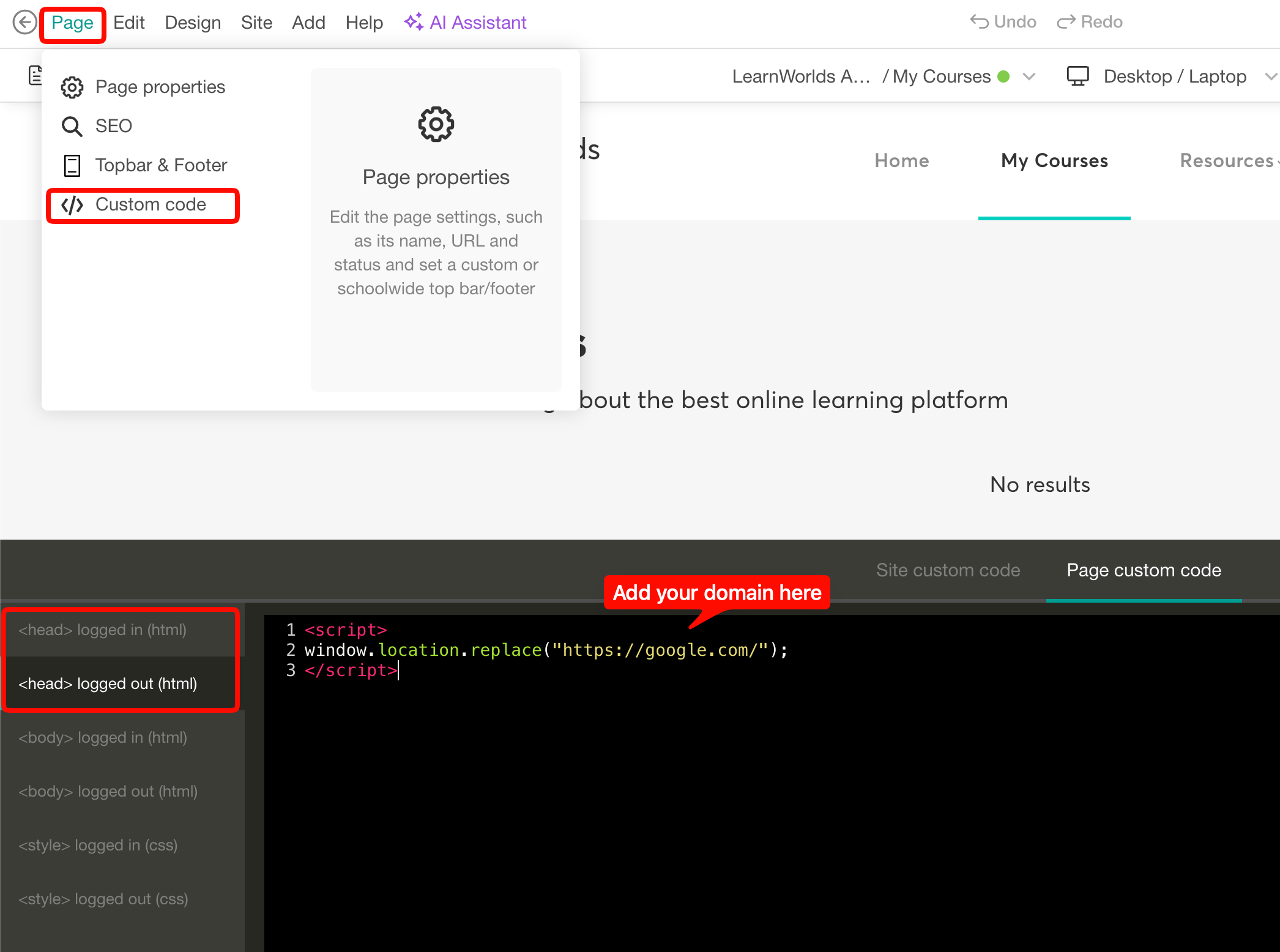Switch to Site custom code tab

[x=948, y=570]
